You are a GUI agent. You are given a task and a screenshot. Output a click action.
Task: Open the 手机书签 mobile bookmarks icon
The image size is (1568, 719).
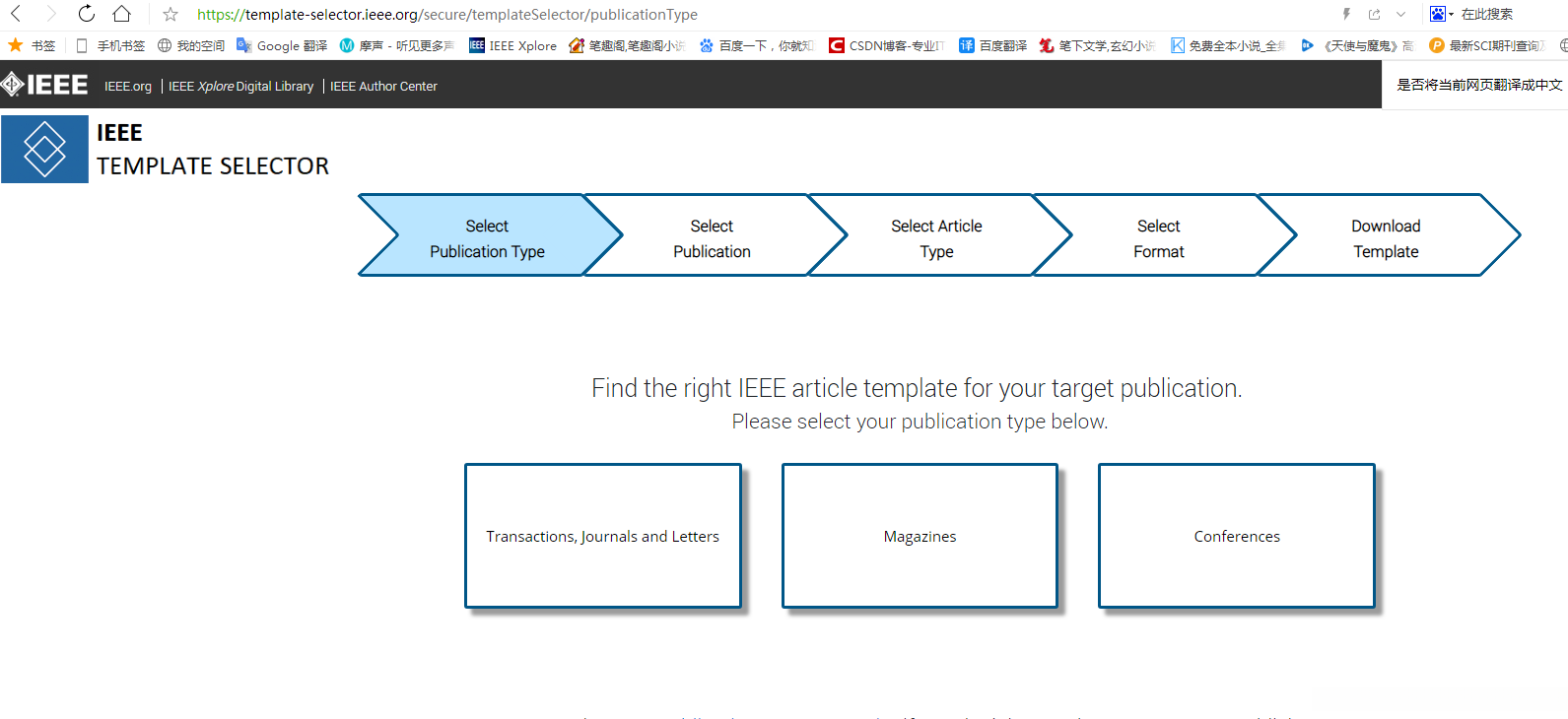[x=82, y=45]
